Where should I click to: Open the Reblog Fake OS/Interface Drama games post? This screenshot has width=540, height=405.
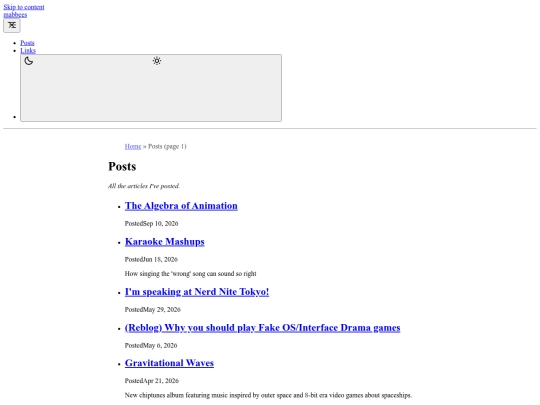pos(262,328)
